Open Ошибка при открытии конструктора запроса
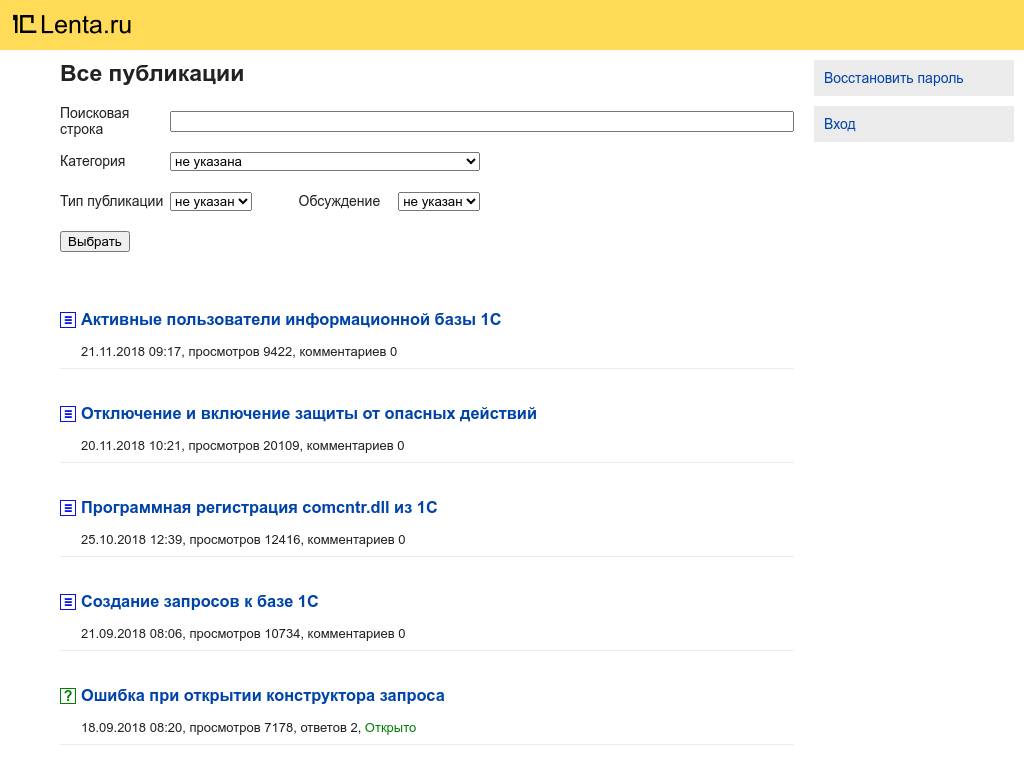1024x768 pixels. coord(262,695)
